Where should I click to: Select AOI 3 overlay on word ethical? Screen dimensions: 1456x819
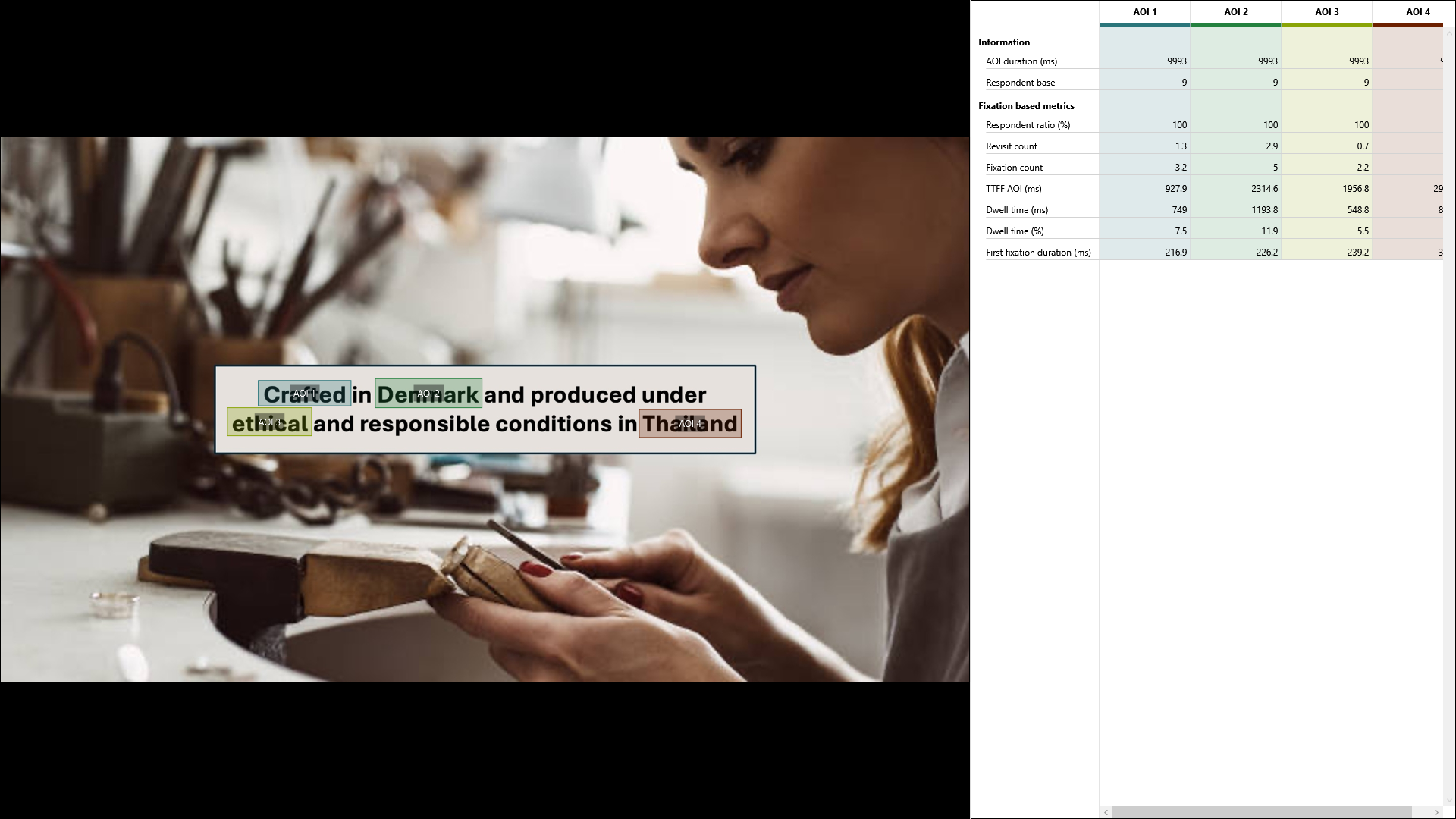pos(269,422)
